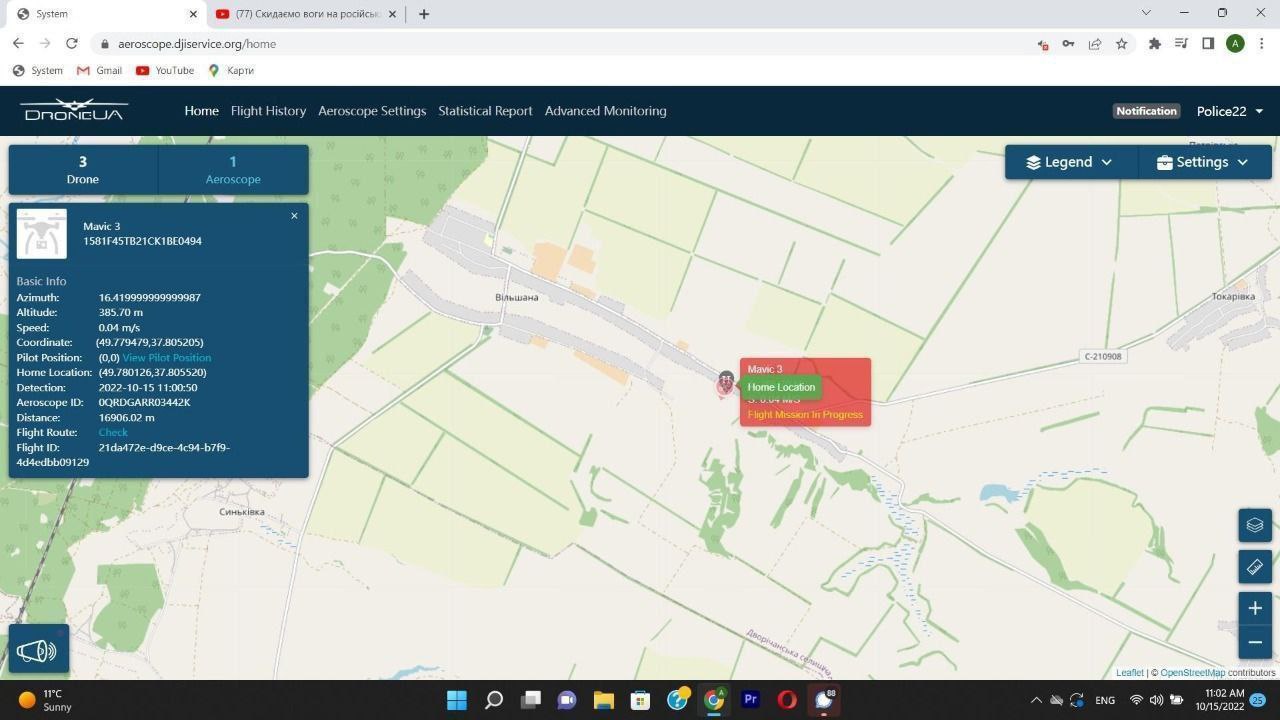Click the OpenStreetMap attribution link
This screenshot has height=720, width=1280.
coord(1192,673)
